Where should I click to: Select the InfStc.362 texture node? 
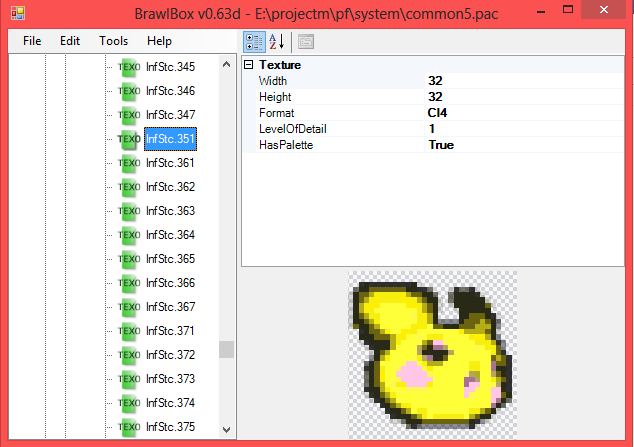(170, 187)
